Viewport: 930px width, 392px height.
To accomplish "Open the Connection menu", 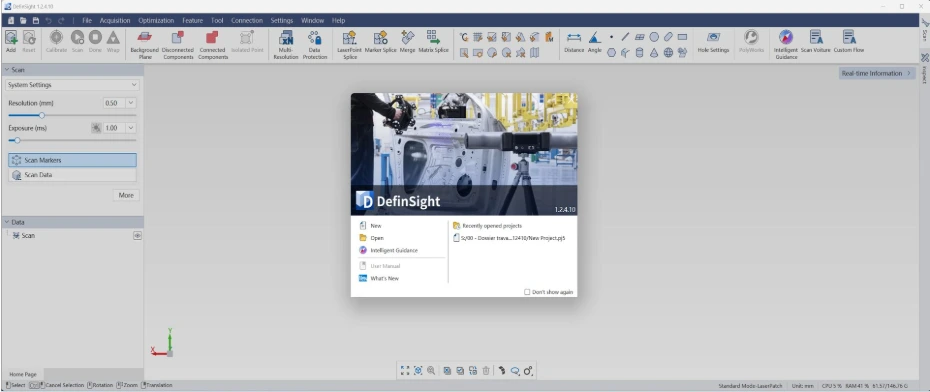I will [x=247, y=20].
